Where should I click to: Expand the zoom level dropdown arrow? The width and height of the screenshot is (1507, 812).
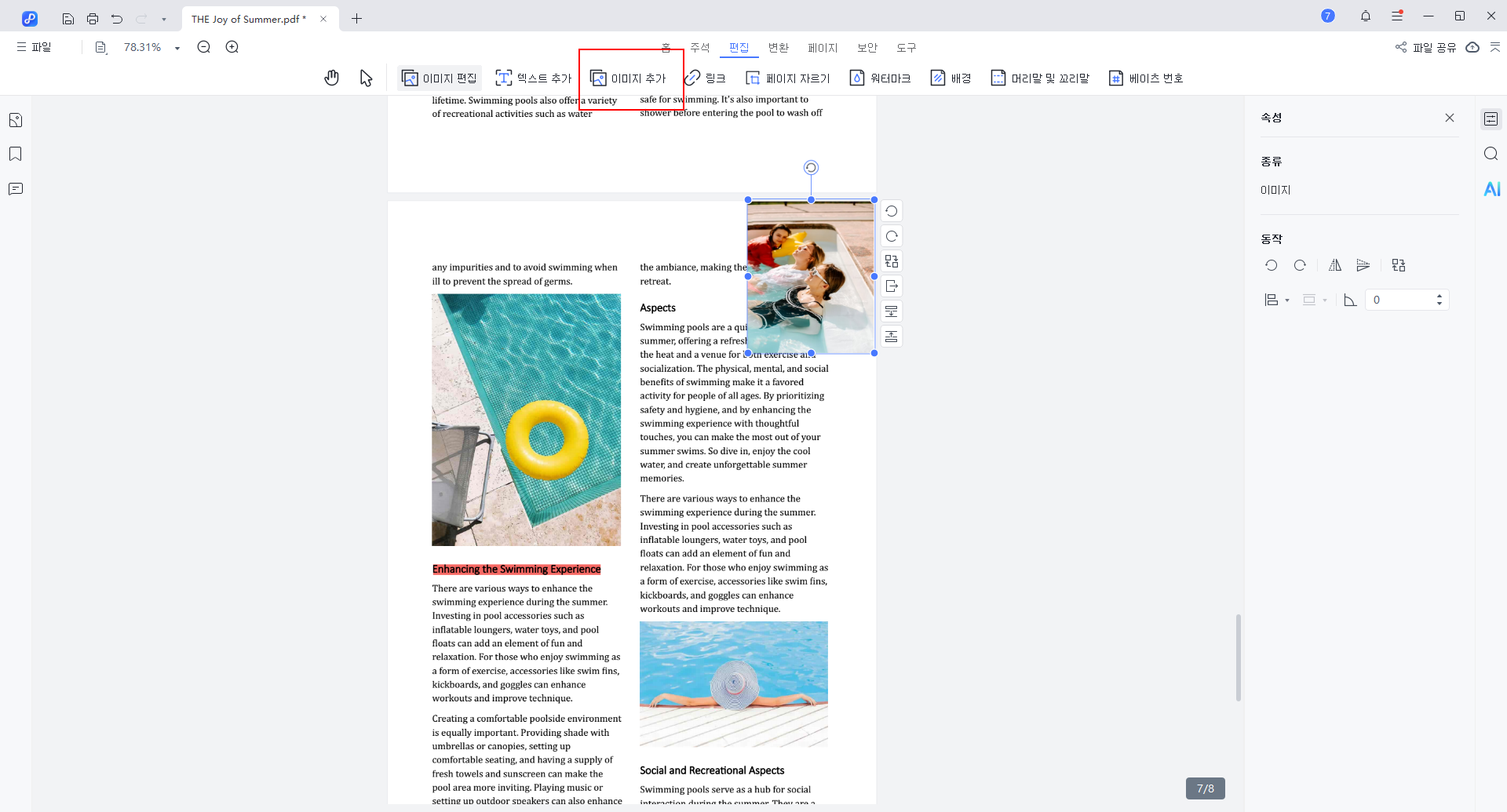click(x=177, y=48)
